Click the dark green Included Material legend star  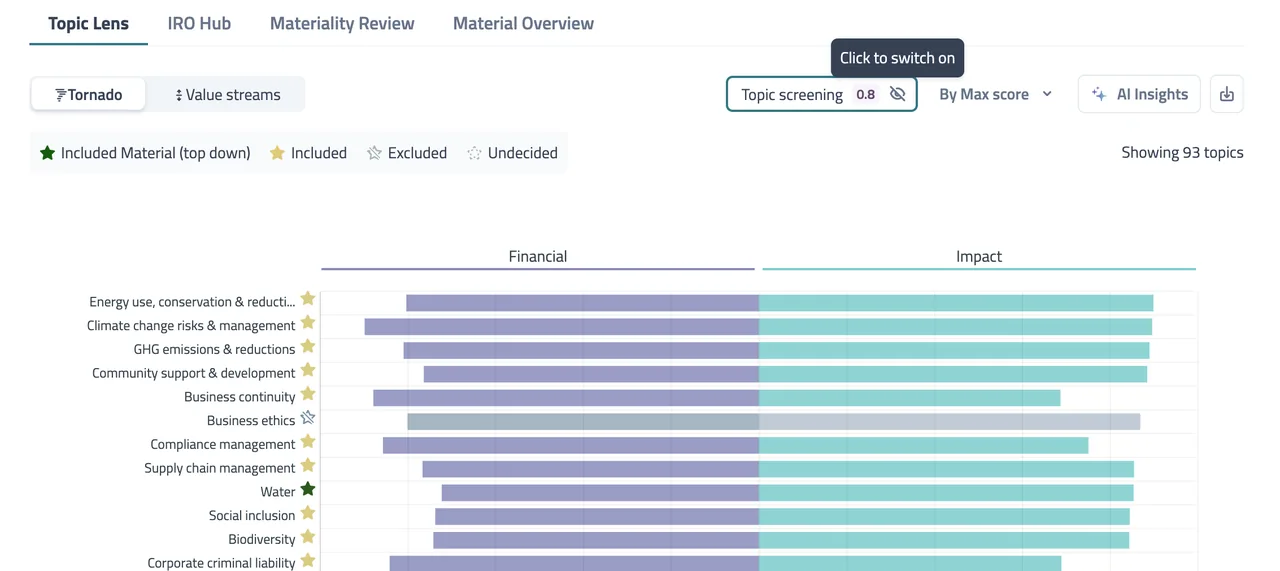(x=47, y=153)
